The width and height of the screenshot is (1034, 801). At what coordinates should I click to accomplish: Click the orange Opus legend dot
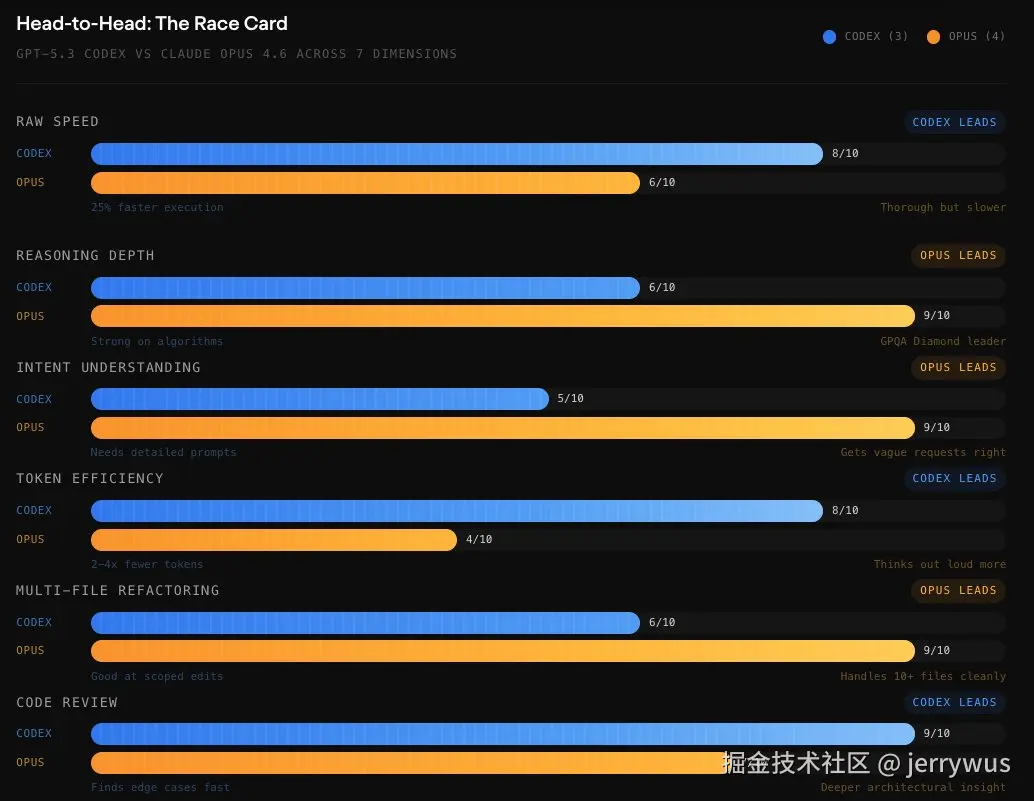(933, 37)
